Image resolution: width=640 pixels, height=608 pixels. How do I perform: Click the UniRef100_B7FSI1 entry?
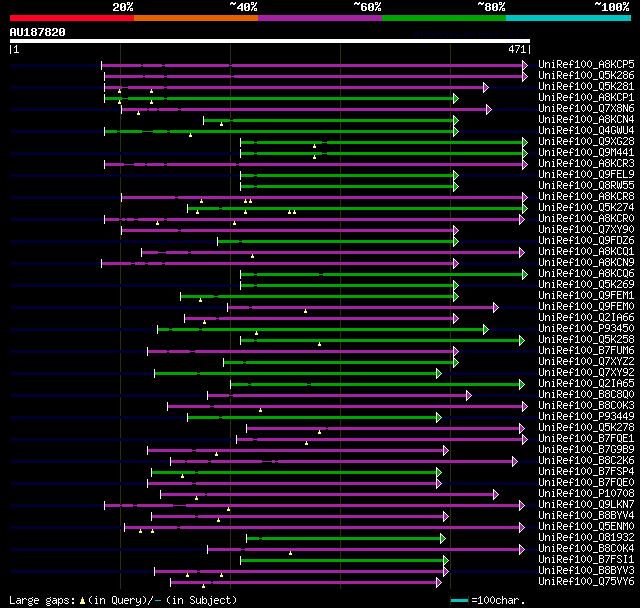click(x=586, y=560)
